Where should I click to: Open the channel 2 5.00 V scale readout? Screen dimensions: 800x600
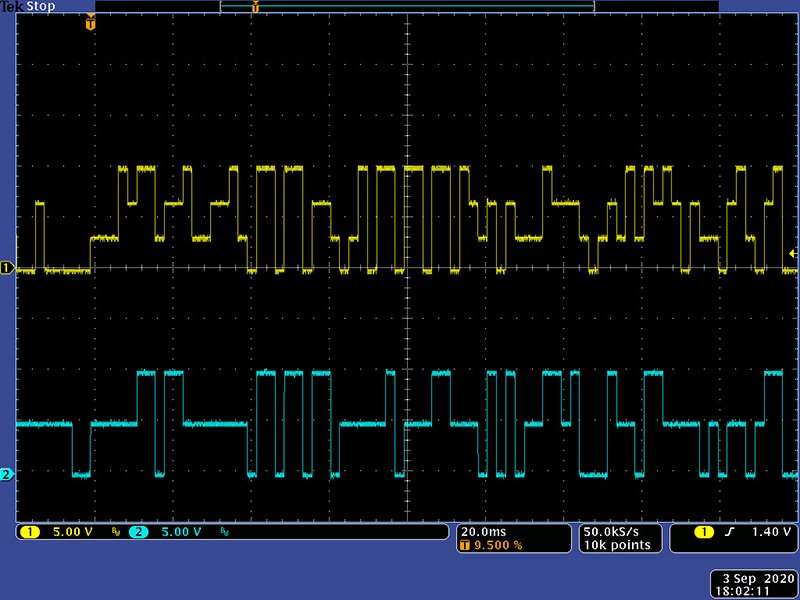pos(182,532)
